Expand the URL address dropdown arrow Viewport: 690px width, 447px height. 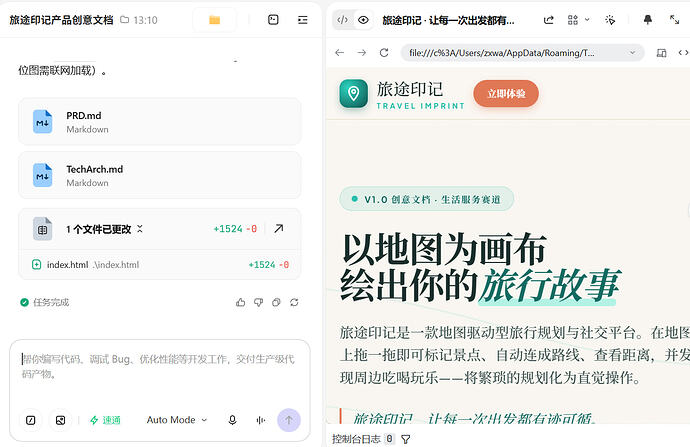(632, 53)
